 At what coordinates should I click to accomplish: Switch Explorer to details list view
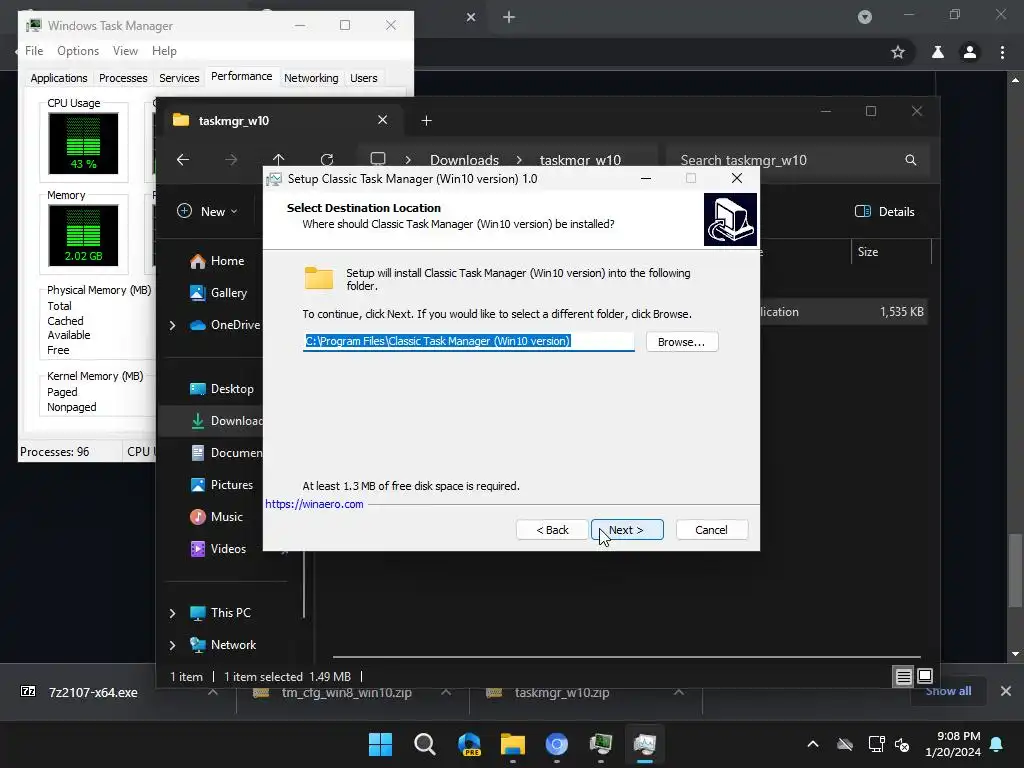pyautogui.click(x=903, y=677)
